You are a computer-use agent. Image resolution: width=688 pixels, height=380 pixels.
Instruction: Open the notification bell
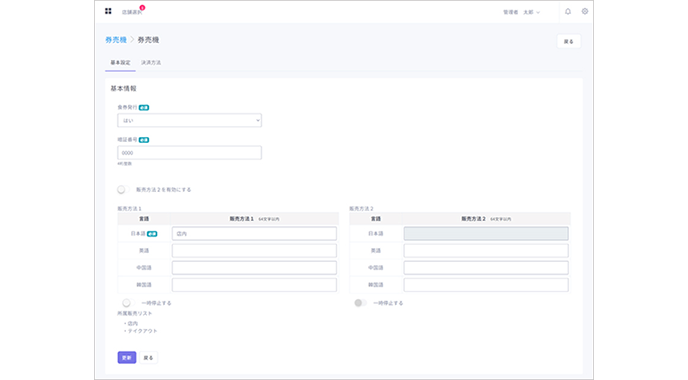pos(568,11)
